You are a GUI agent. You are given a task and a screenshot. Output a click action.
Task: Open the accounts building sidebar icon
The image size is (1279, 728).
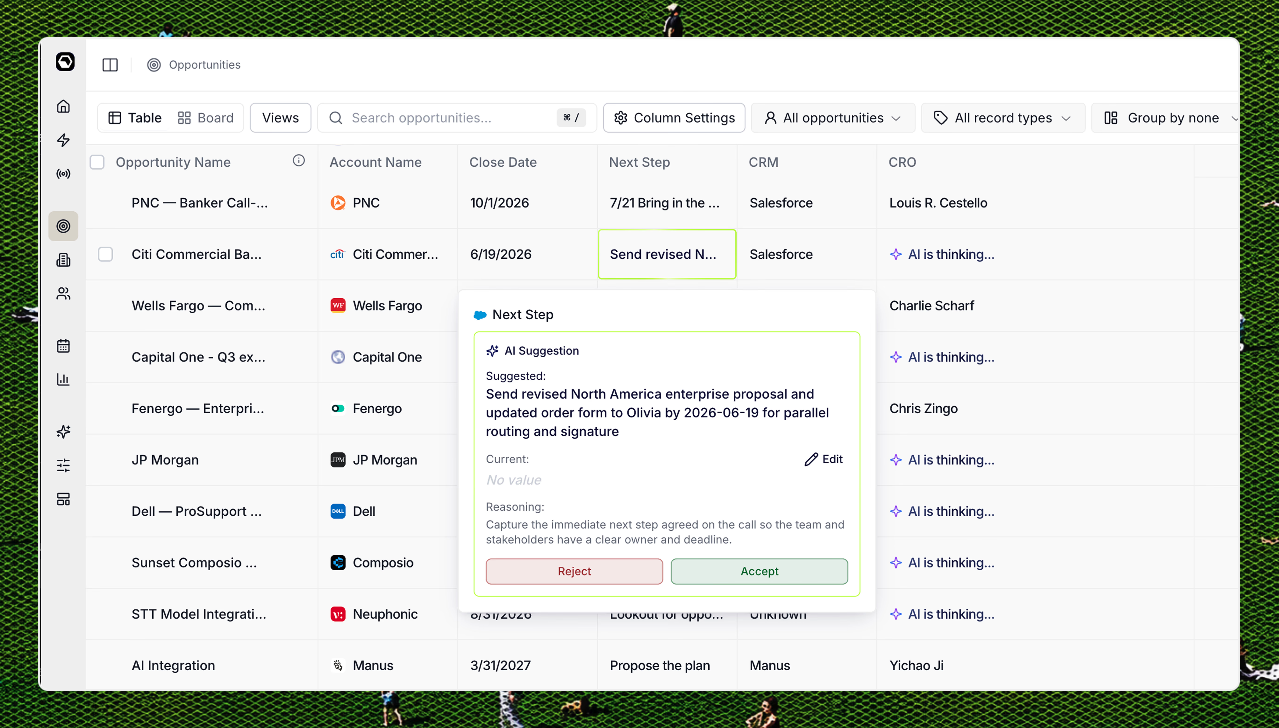pyautogui.click(x=63, y=260)
